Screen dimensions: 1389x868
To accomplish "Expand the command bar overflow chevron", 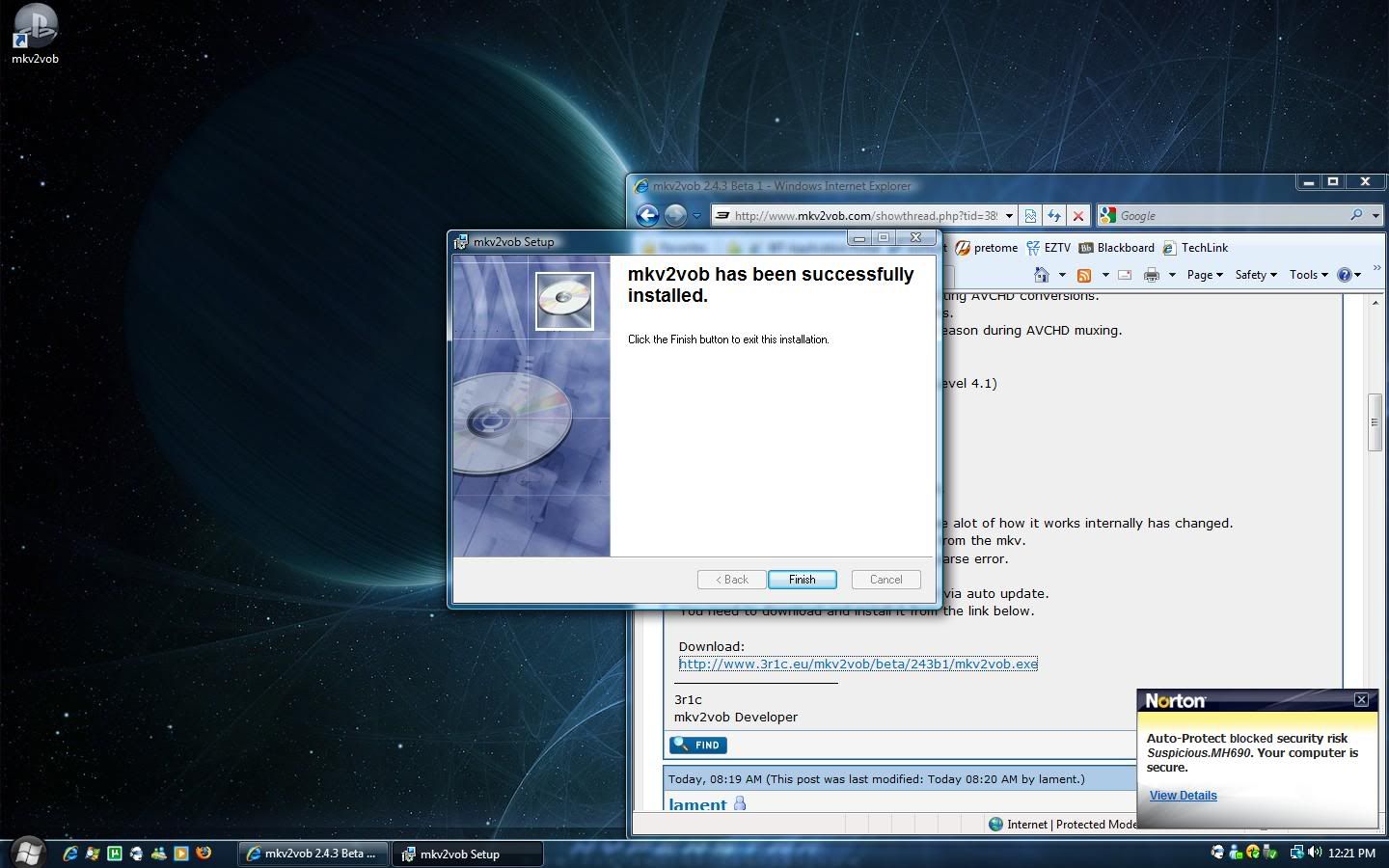I will 1376,268.
